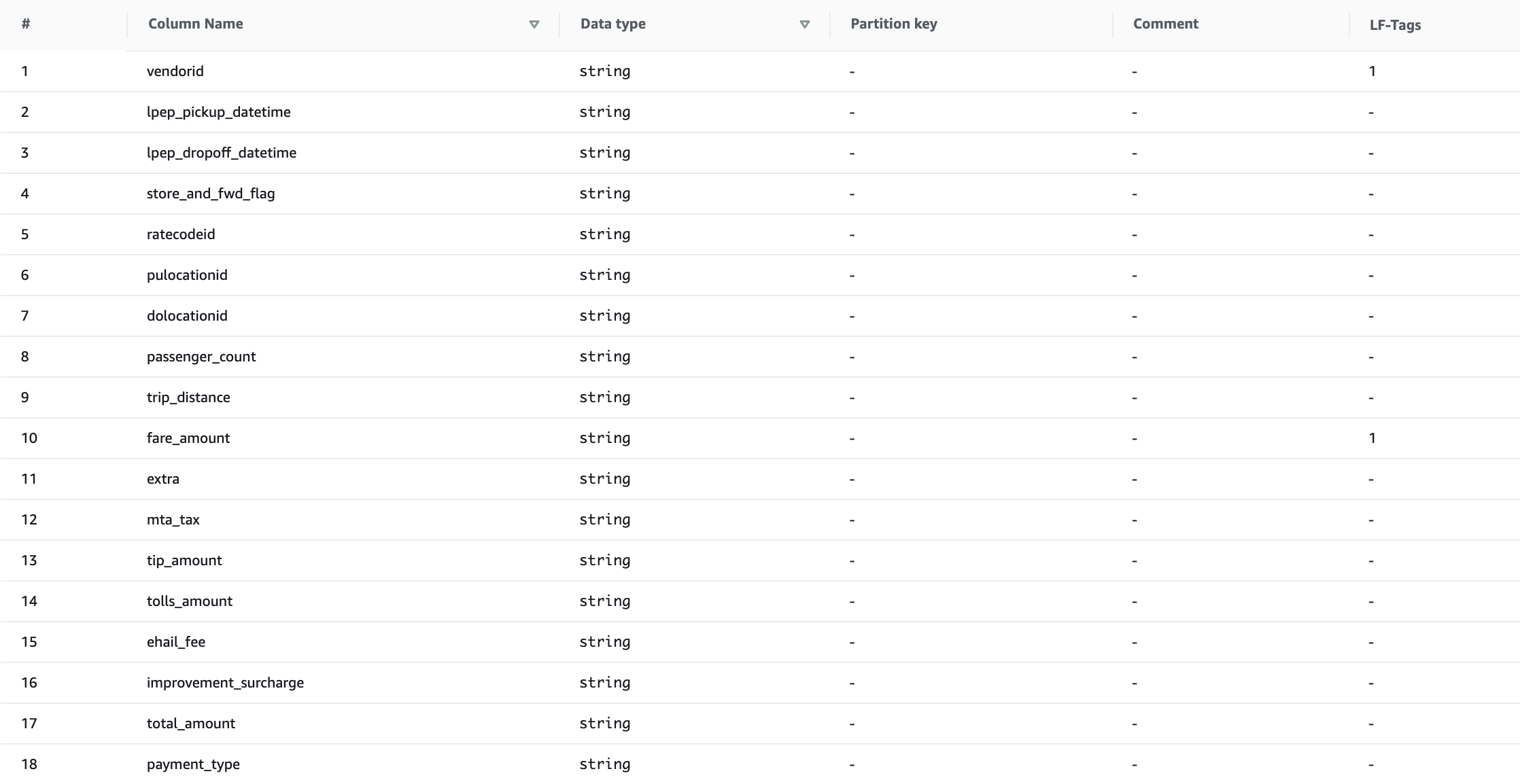Open LF-Tags count for fare_amount row
The width and height of the screenshot is (1520, 784).
click(1372, 438)
